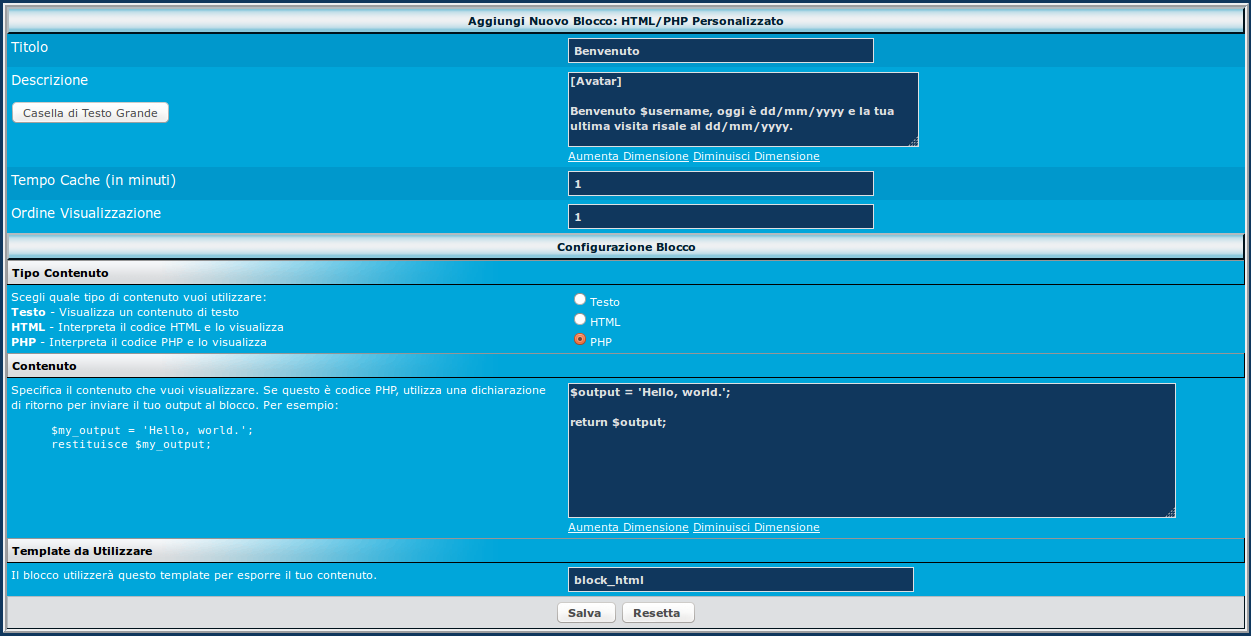
Task: Focus the Ordine Visualizzazione field
Action: [720, 217]
